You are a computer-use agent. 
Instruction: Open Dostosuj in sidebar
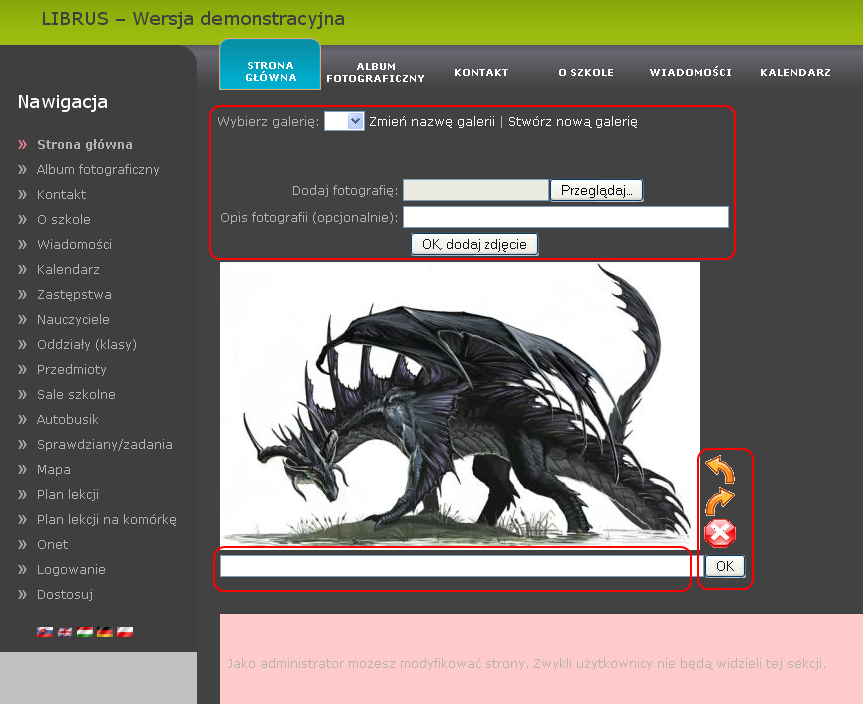[x=65, y=594]
